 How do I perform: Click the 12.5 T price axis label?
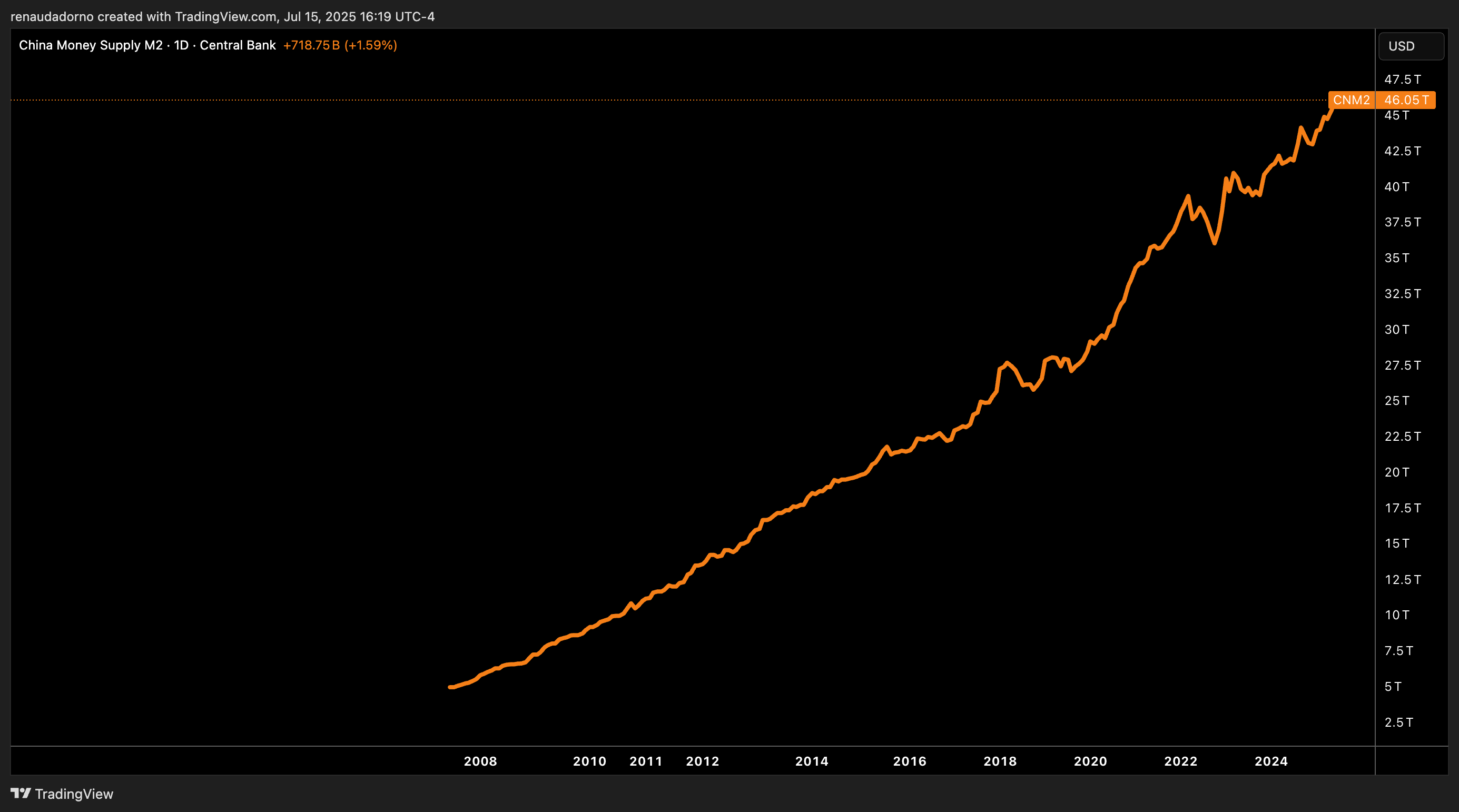(x=1402, y=579)
